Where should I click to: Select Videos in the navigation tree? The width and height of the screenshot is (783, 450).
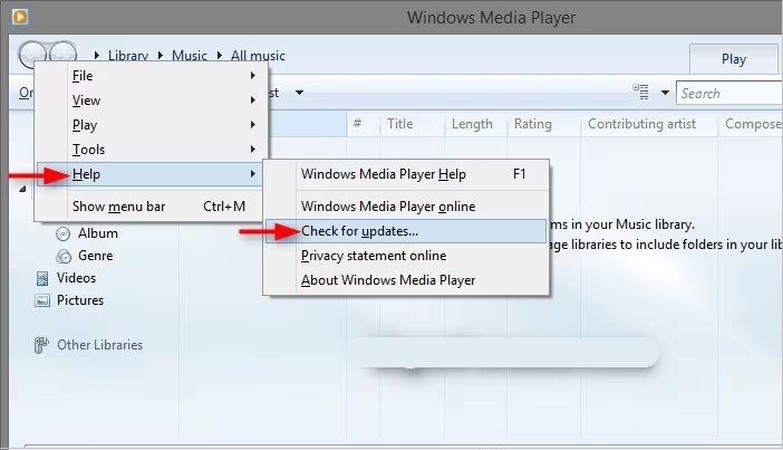[x=76, y=278]
